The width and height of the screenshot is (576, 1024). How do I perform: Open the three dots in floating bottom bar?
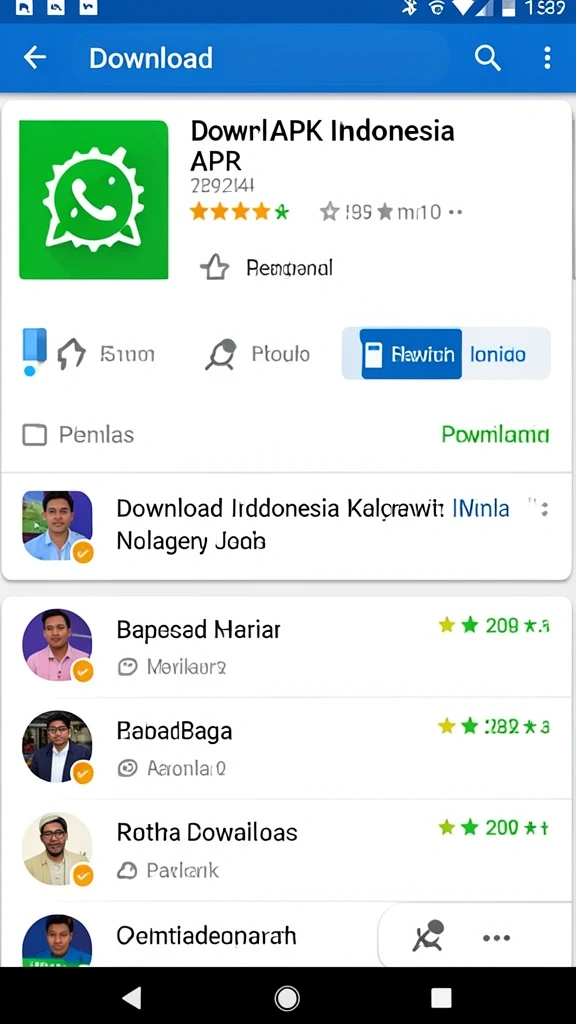pyautogui.click(x=496, y=938)
